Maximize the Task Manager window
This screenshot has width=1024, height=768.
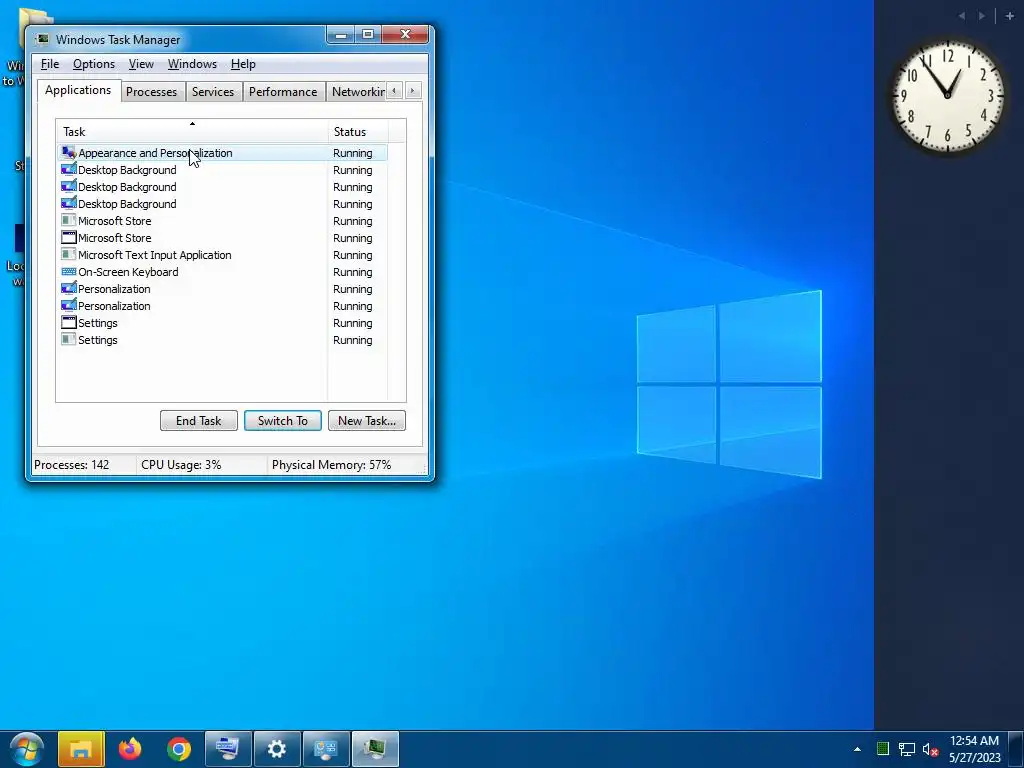click(x=368, y=35)
